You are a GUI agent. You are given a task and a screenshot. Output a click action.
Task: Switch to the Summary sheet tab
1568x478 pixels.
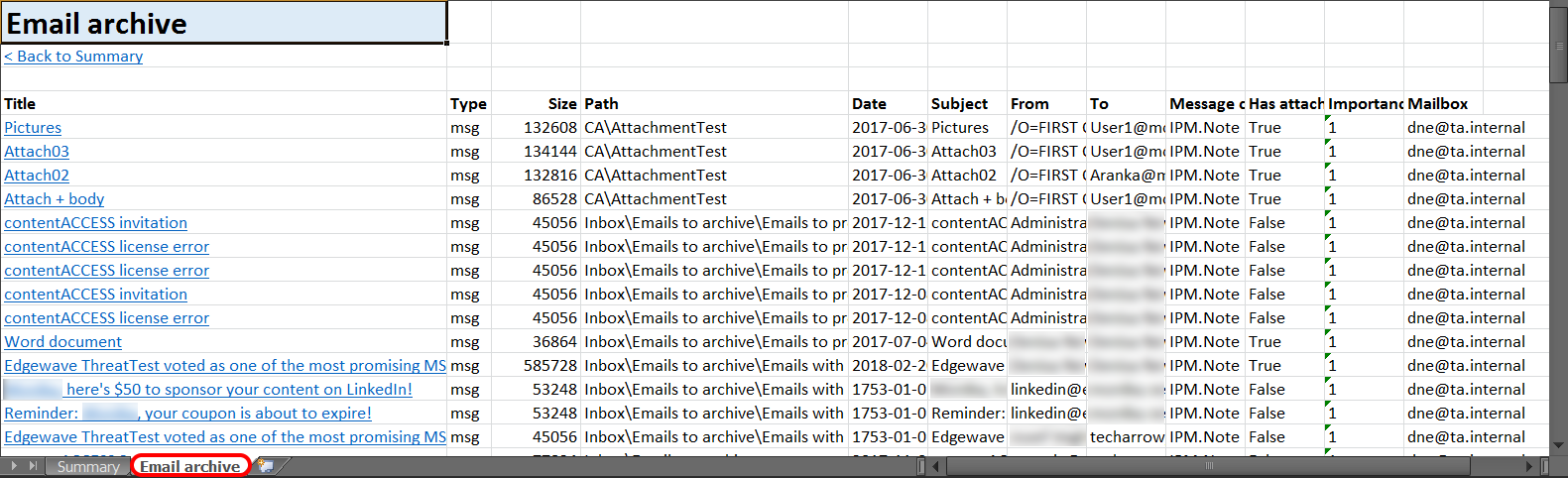pos(88,467)
